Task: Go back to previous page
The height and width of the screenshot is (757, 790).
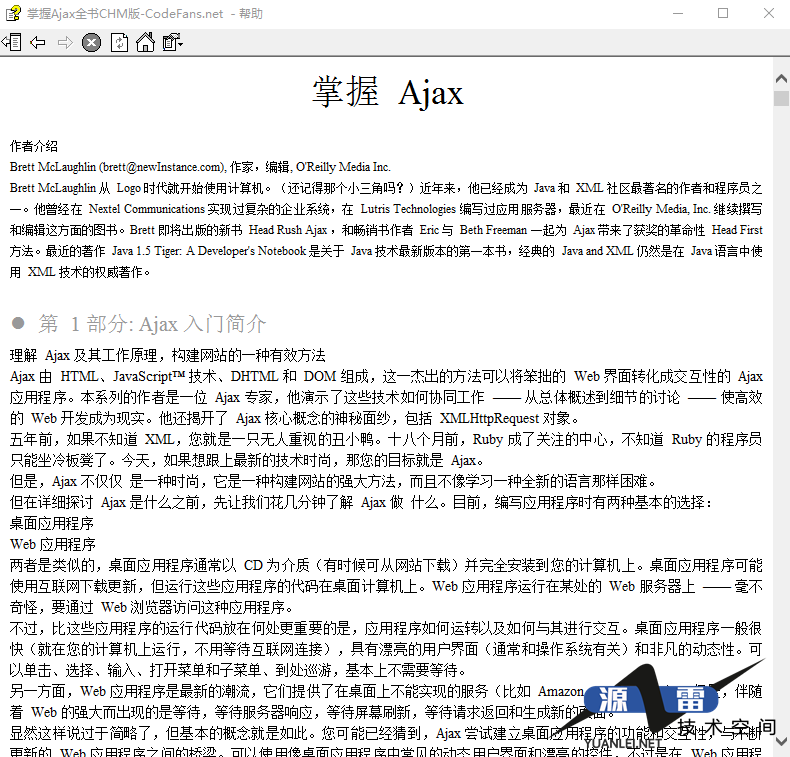Action: 38,42
